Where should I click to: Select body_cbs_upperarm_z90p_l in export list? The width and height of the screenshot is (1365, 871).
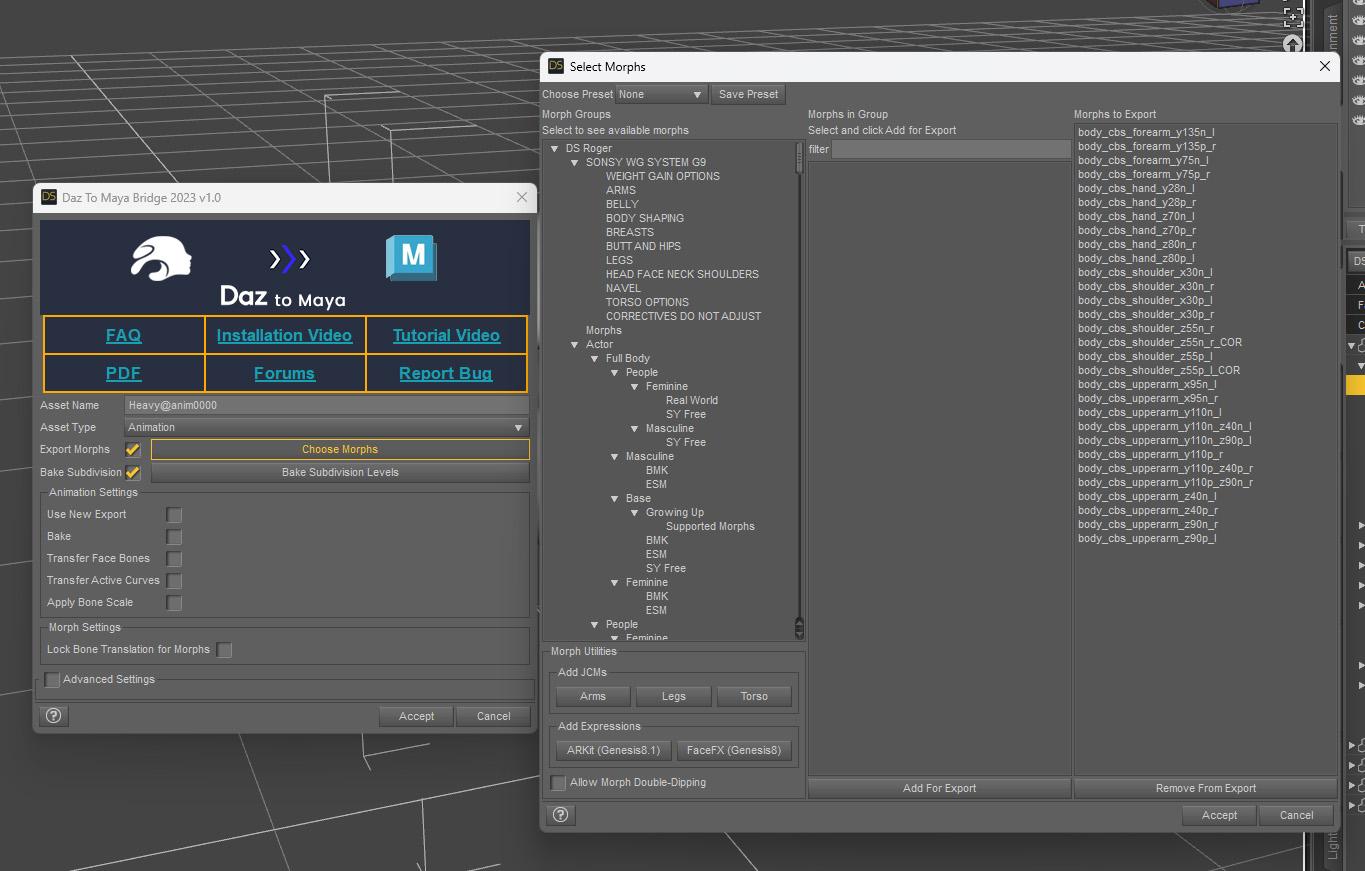[x=1147, y=538]
